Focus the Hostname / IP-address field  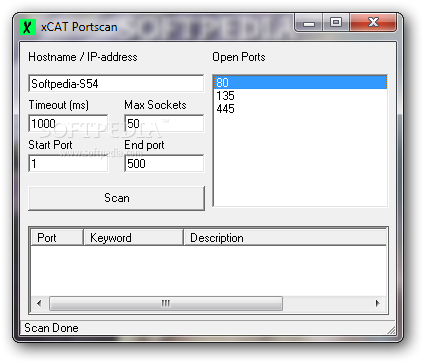tap(116, 83)
